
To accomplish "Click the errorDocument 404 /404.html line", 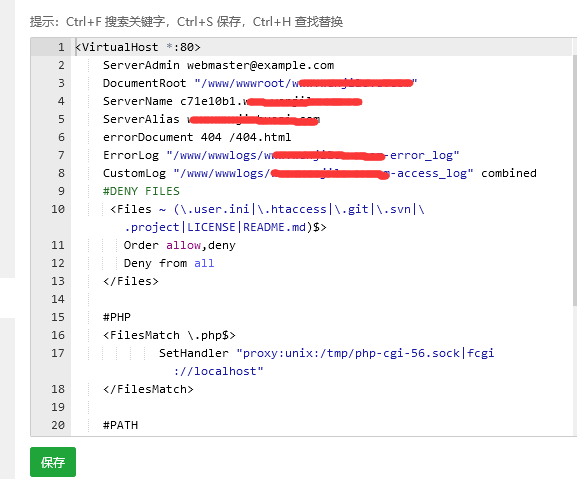I will coord(197,137).
